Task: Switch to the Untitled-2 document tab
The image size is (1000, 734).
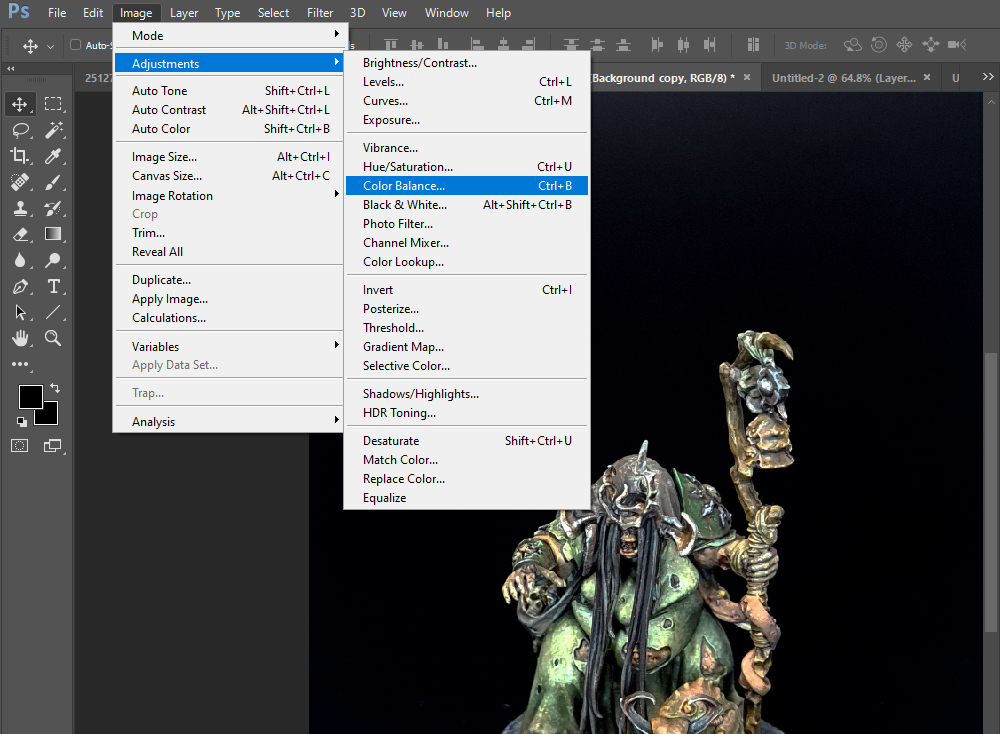Action: pyautogui.click(x=843, y=78)
